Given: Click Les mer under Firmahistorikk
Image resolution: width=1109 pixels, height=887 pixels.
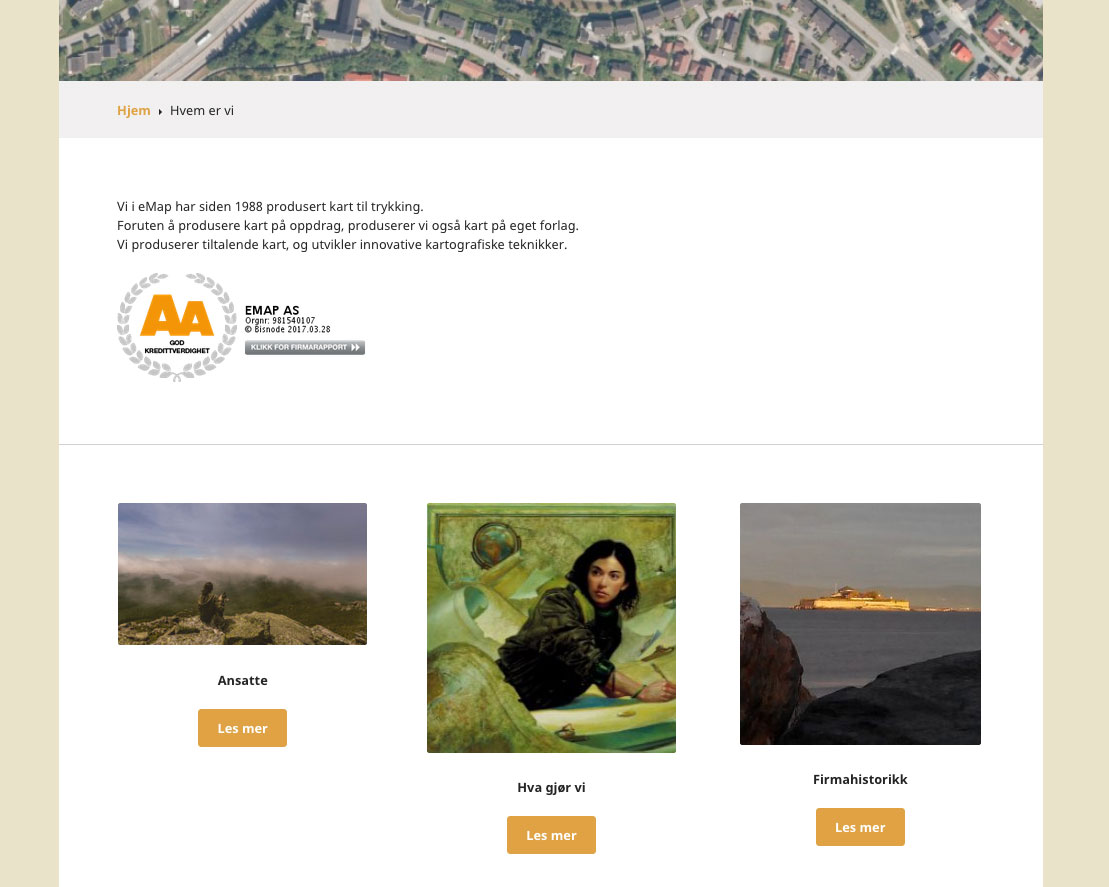Looking at the screenshot, I should tap(860, 827).
